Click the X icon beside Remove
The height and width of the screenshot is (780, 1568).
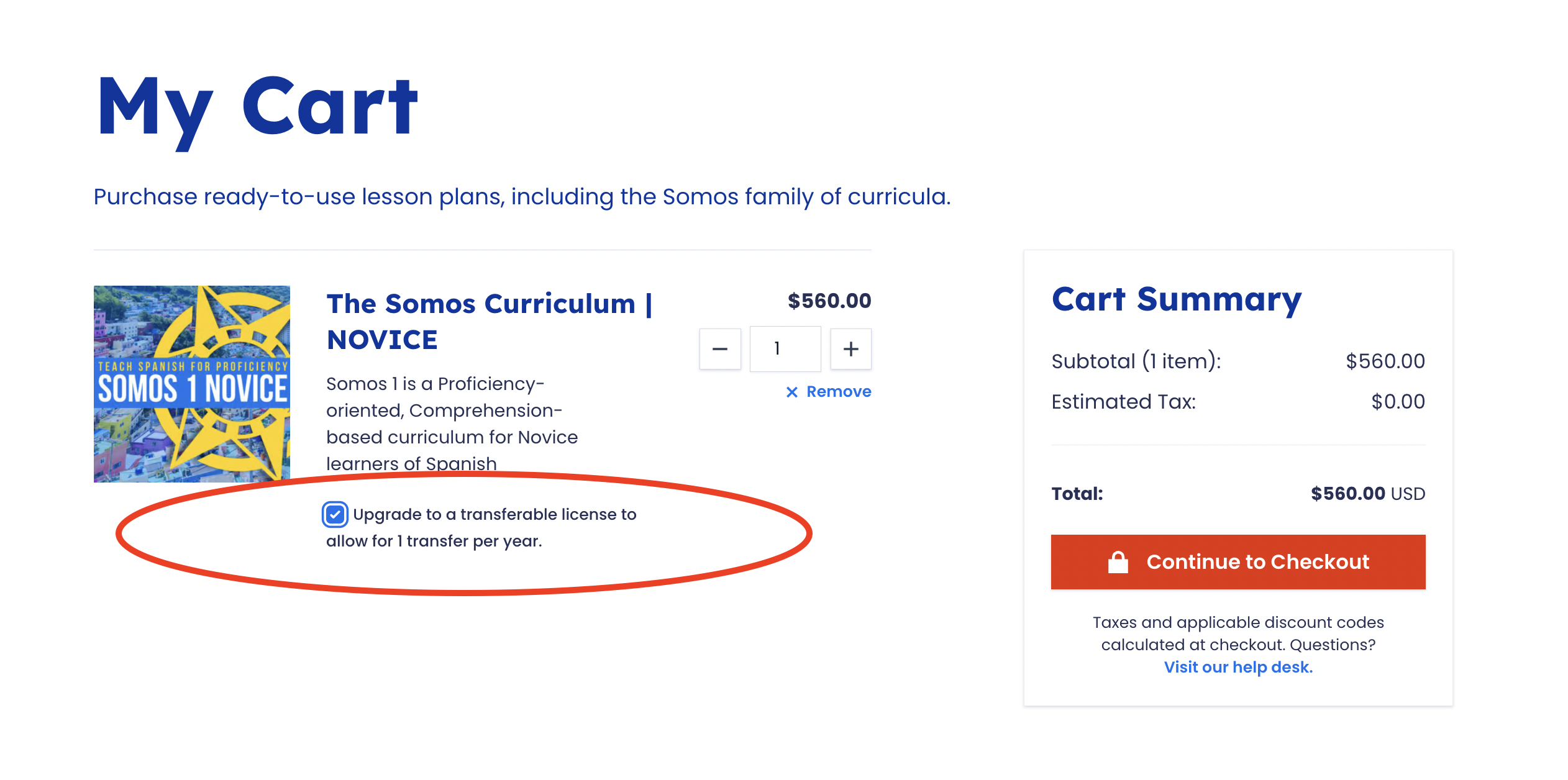[791, 392]
